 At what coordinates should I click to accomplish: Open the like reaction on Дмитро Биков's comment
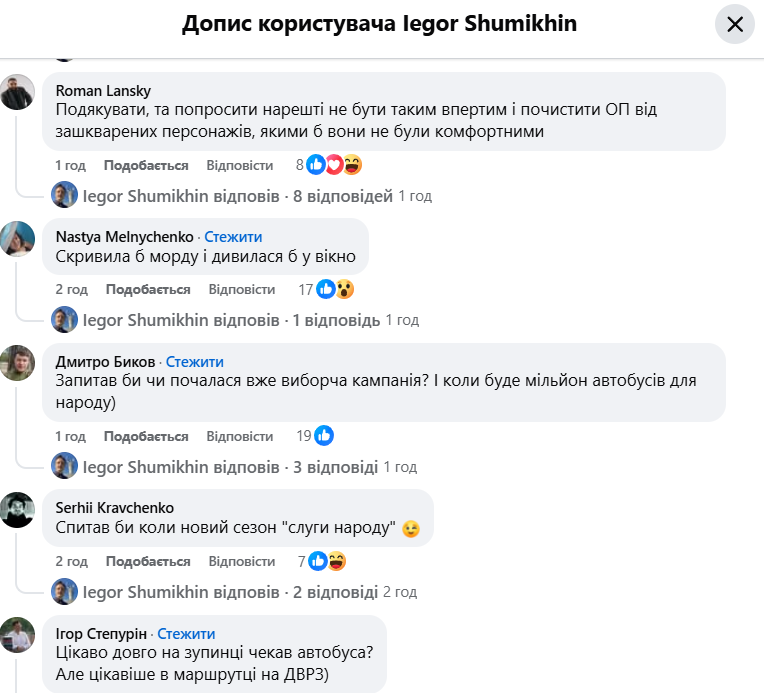(323, 436)
